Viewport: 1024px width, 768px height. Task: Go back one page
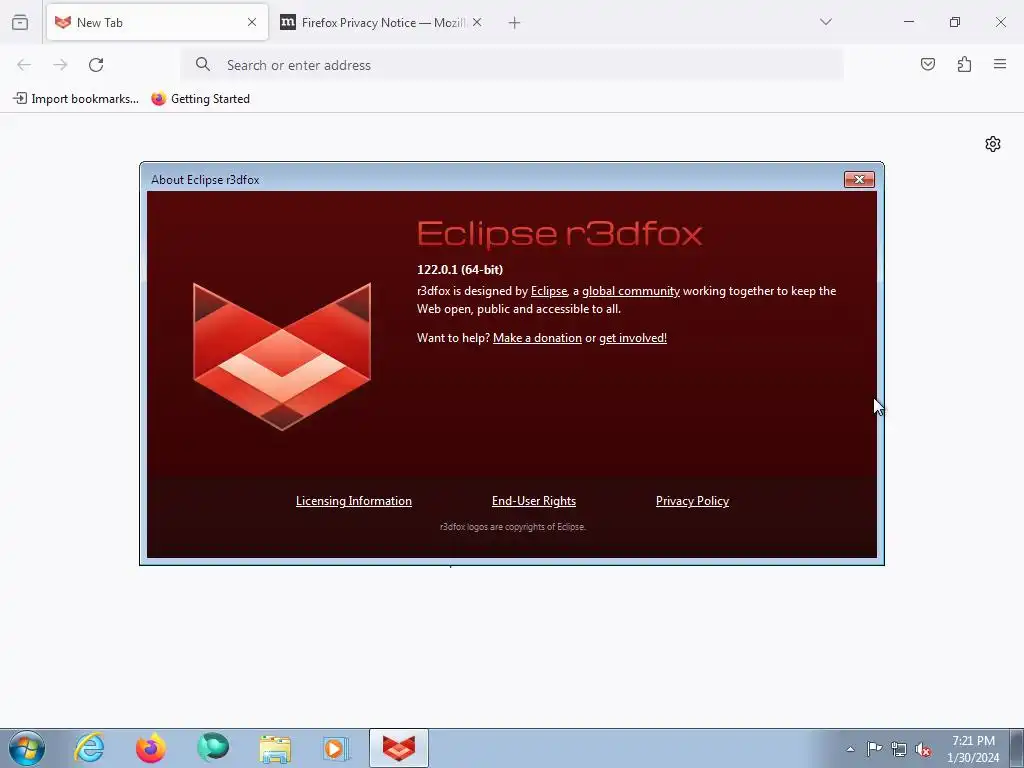point(24,65)
